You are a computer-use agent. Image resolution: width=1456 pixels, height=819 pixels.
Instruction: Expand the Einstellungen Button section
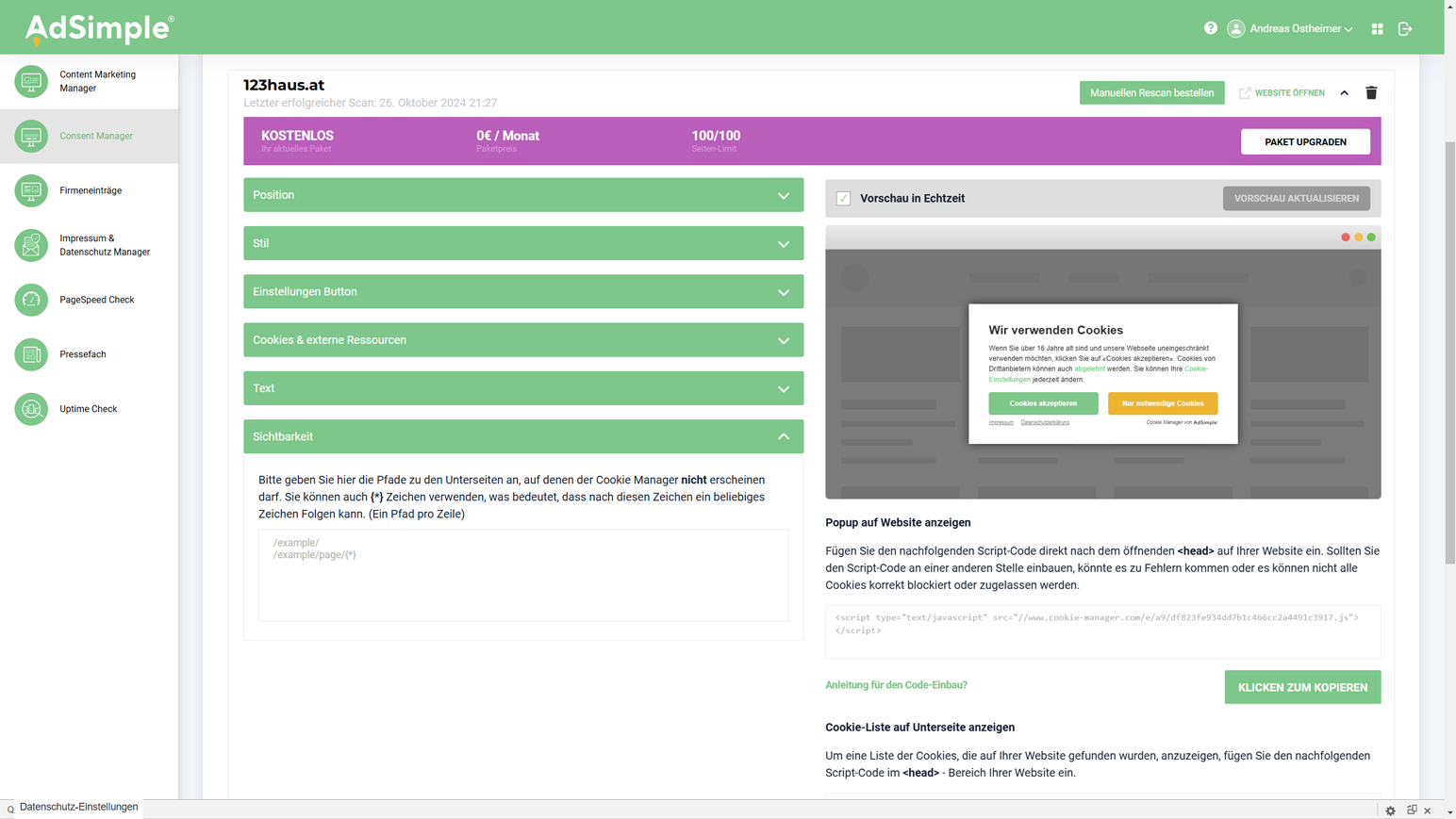click(523, 292)
